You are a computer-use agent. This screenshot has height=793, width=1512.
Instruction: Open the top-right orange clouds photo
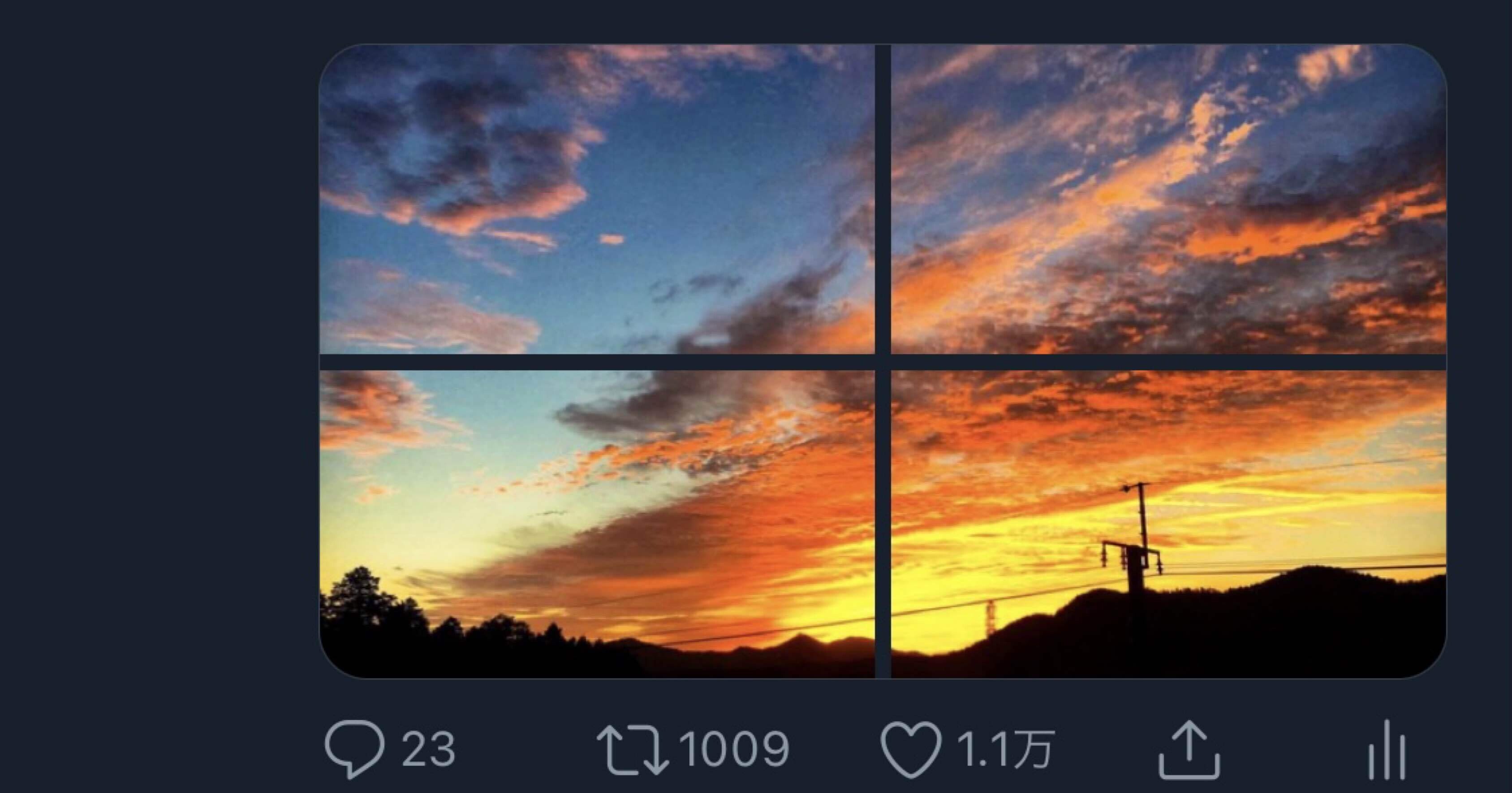[x=1168, y=199]
